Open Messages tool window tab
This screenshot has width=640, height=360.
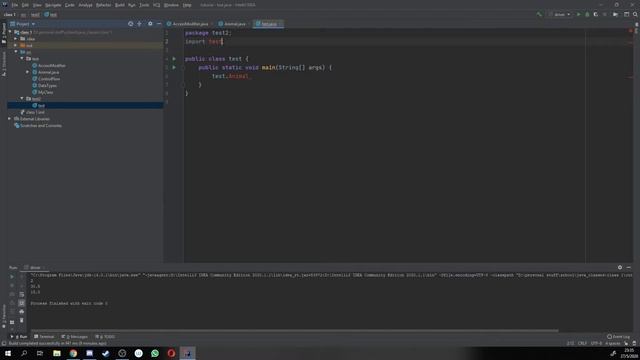point(75,337)
